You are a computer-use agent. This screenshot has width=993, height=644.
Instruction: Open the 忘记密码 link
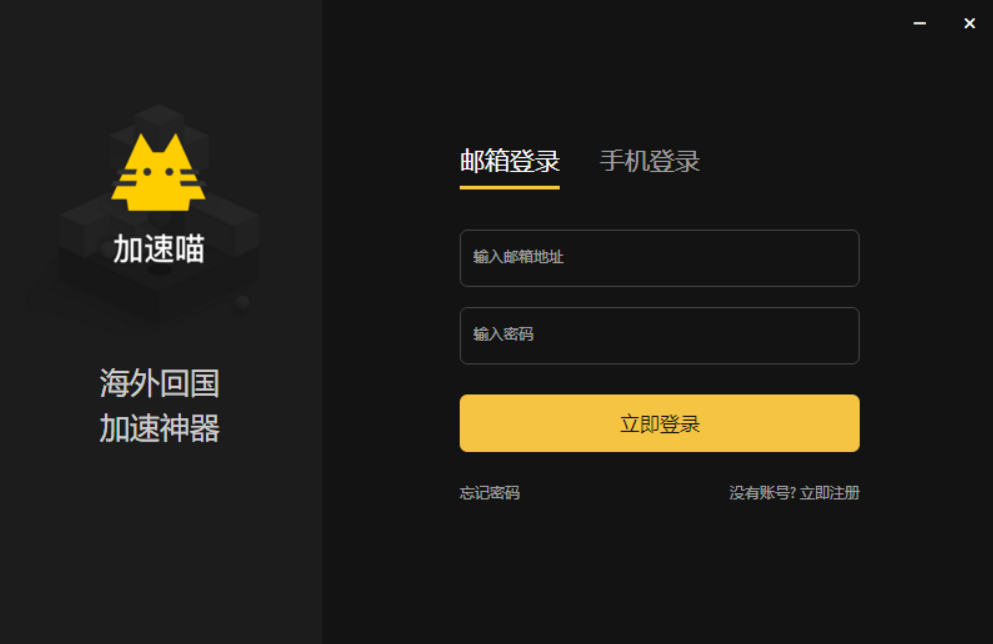click(x=490, y=493)
